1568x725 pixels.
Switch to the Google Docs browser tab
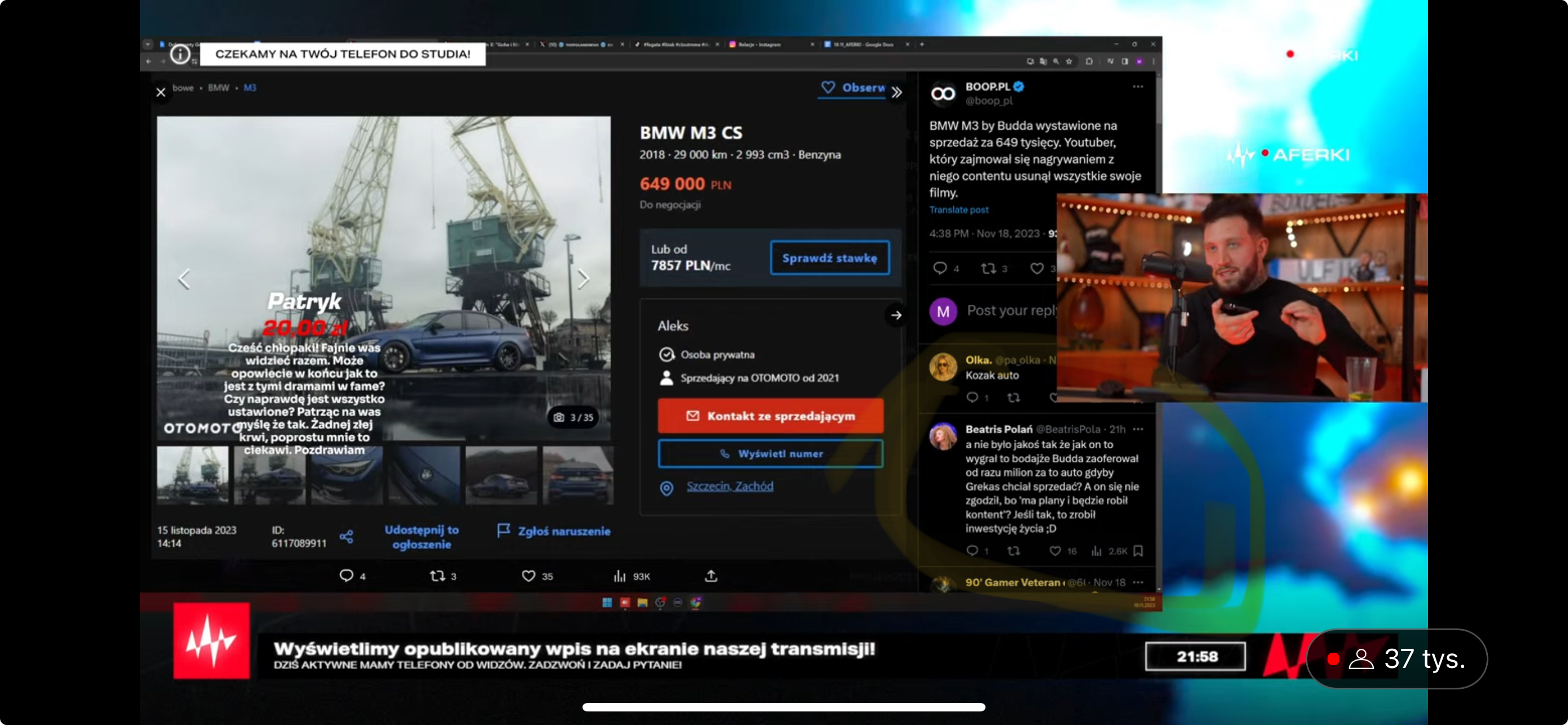(x=862, y=45)
